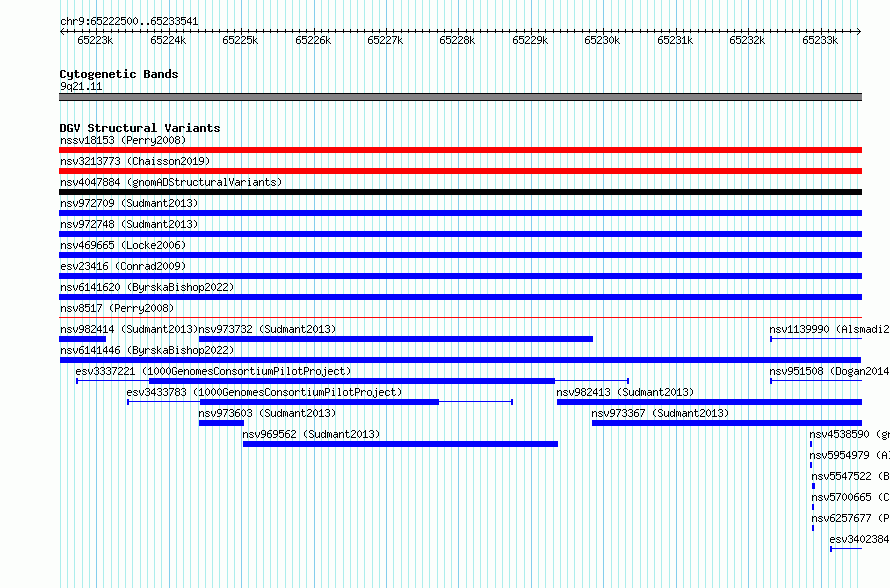Click the nsv972748 (Sudmant2013) label
Screen dimensions: 890x588
129,224
